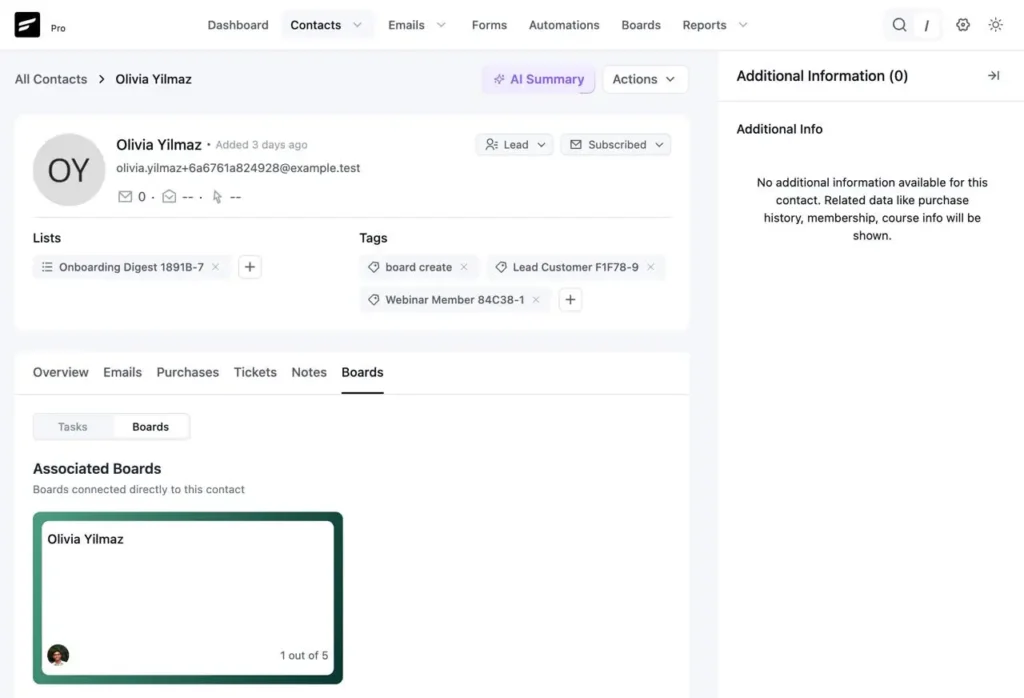Image resolution: width=1024 pixels, height=698 pixels.
Task: Expand the Reports menu chevron
Action: [743, 25]
